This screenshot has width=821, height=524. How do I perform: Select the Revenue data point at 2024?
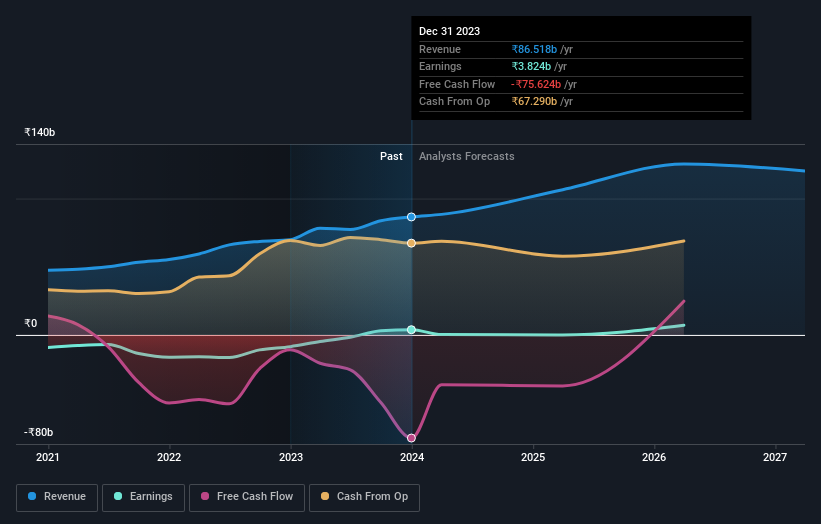412,217
